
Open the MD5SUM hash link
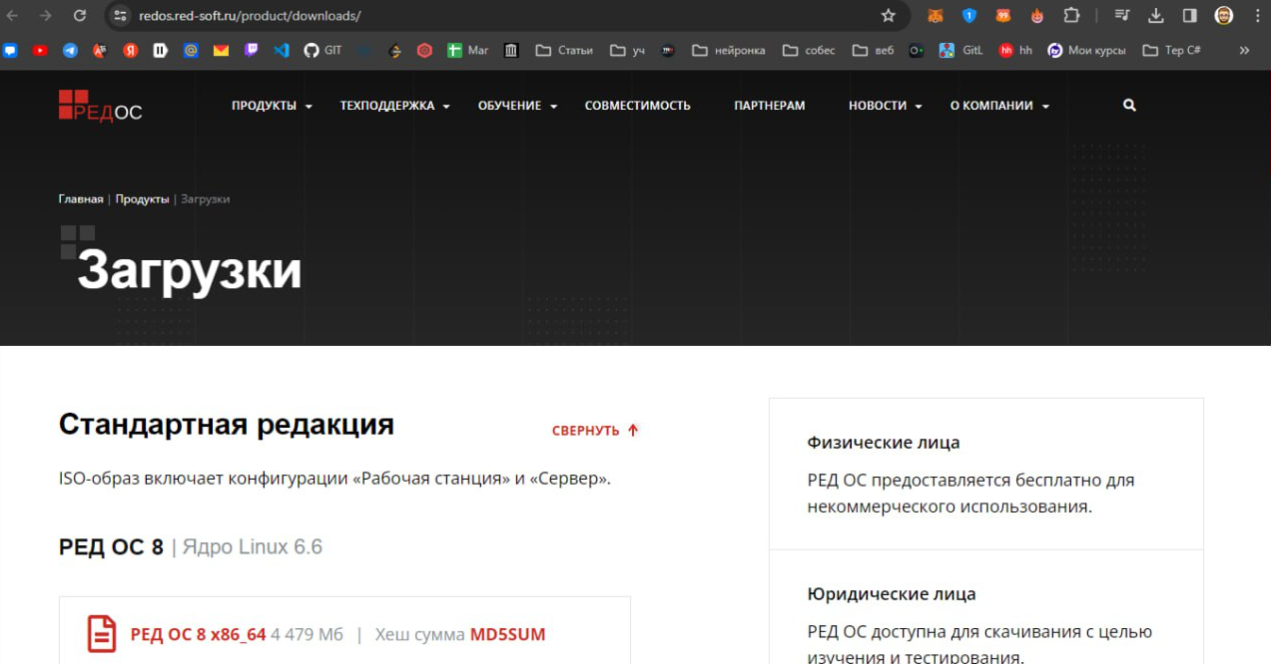tap(508, 635)
